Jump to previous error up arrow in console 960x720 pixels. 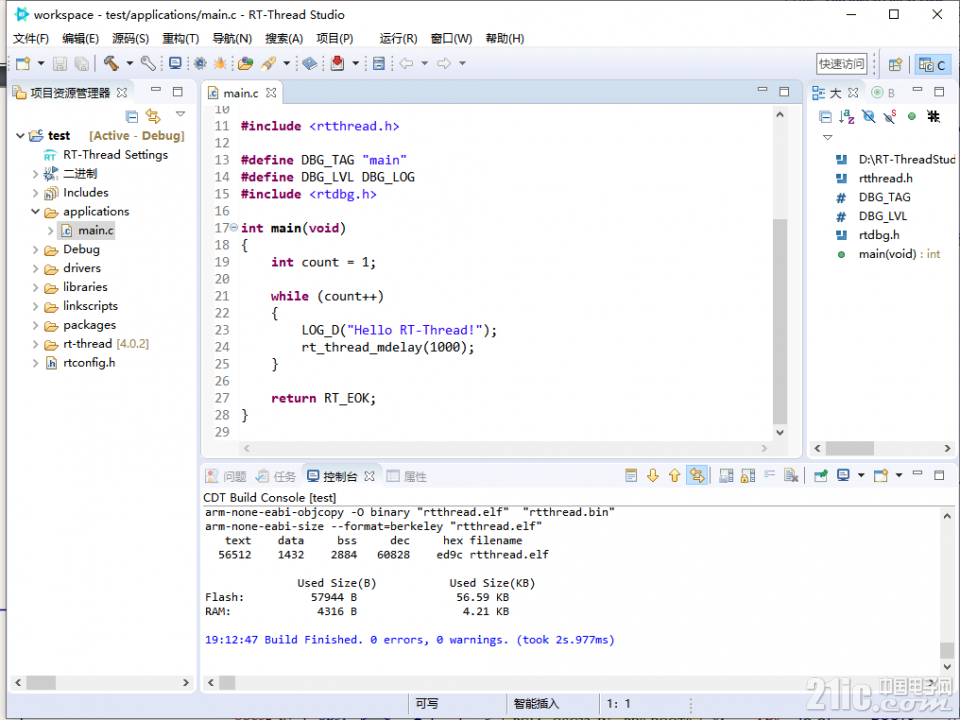675,476
